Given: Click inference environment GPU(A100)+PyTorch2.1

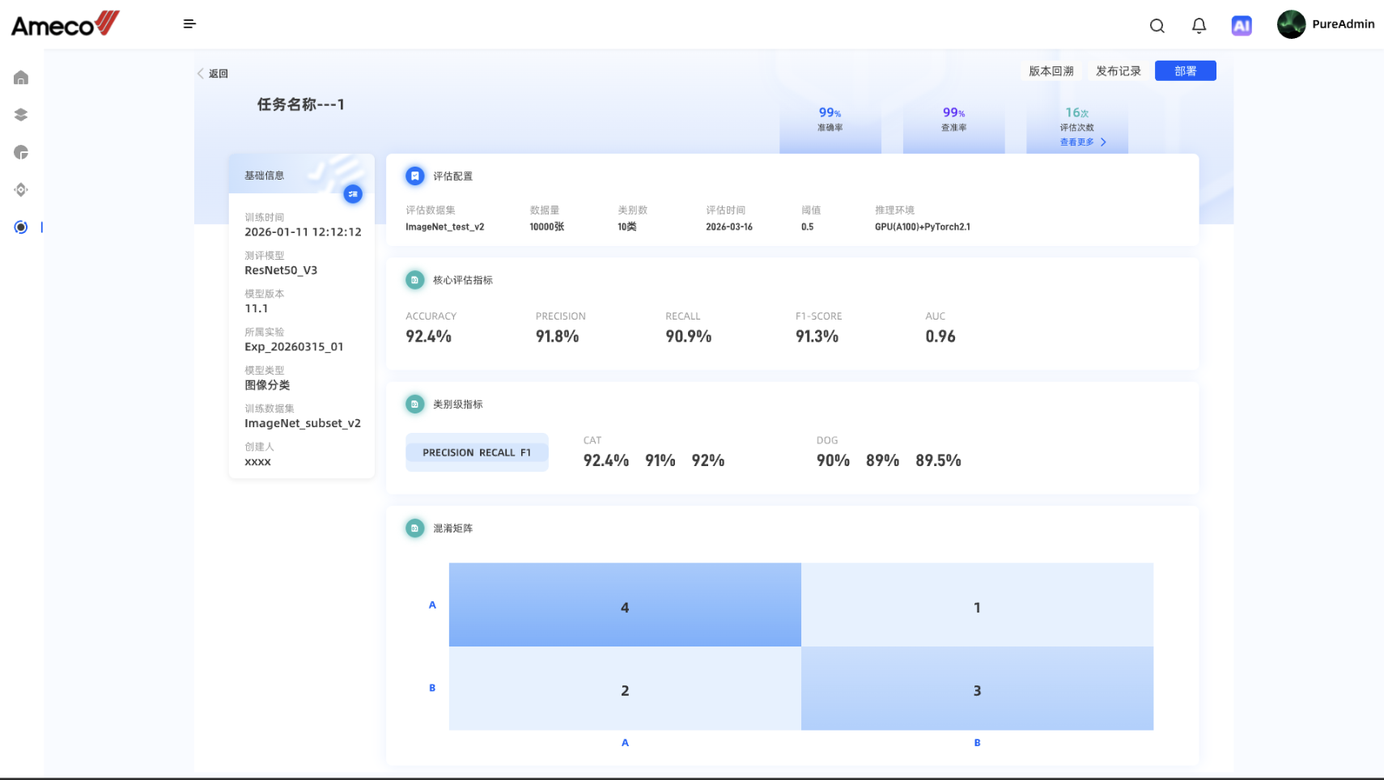Looking at the screenshot, I should [x=922, y=227].
